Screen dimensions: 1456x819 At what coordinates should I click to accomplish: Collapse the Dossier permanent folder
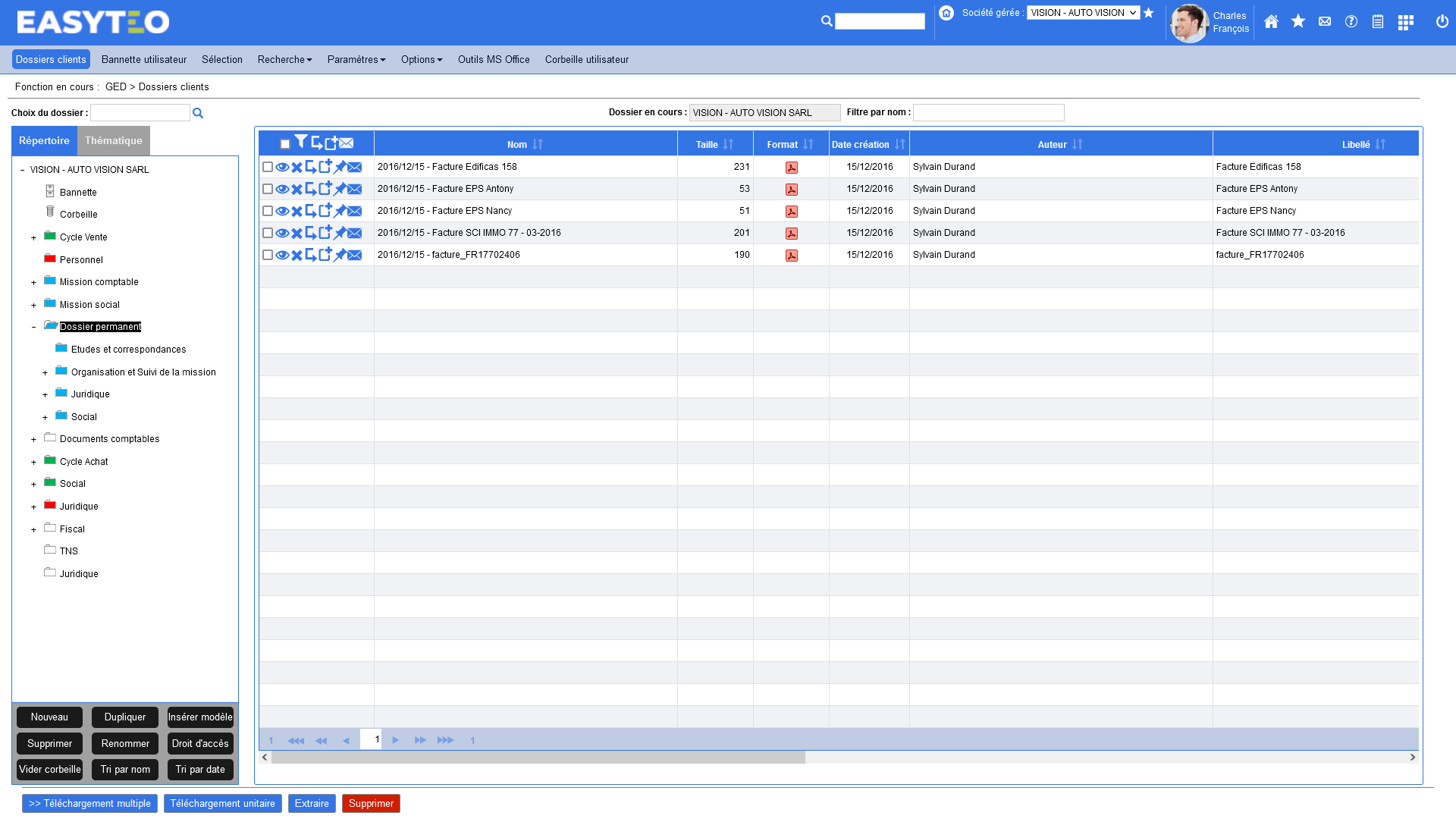(x=33, y=328)
